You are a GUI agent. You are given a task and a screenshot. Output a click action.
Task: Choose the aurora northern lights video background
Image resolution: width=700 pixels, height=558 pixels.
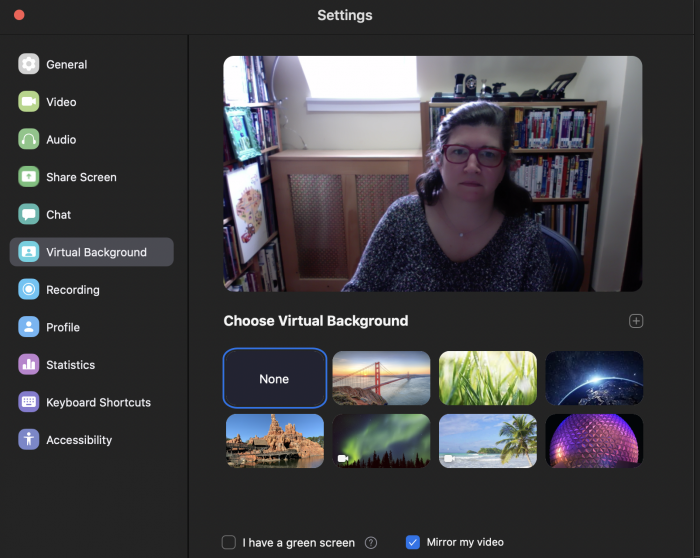coord(381,441)
